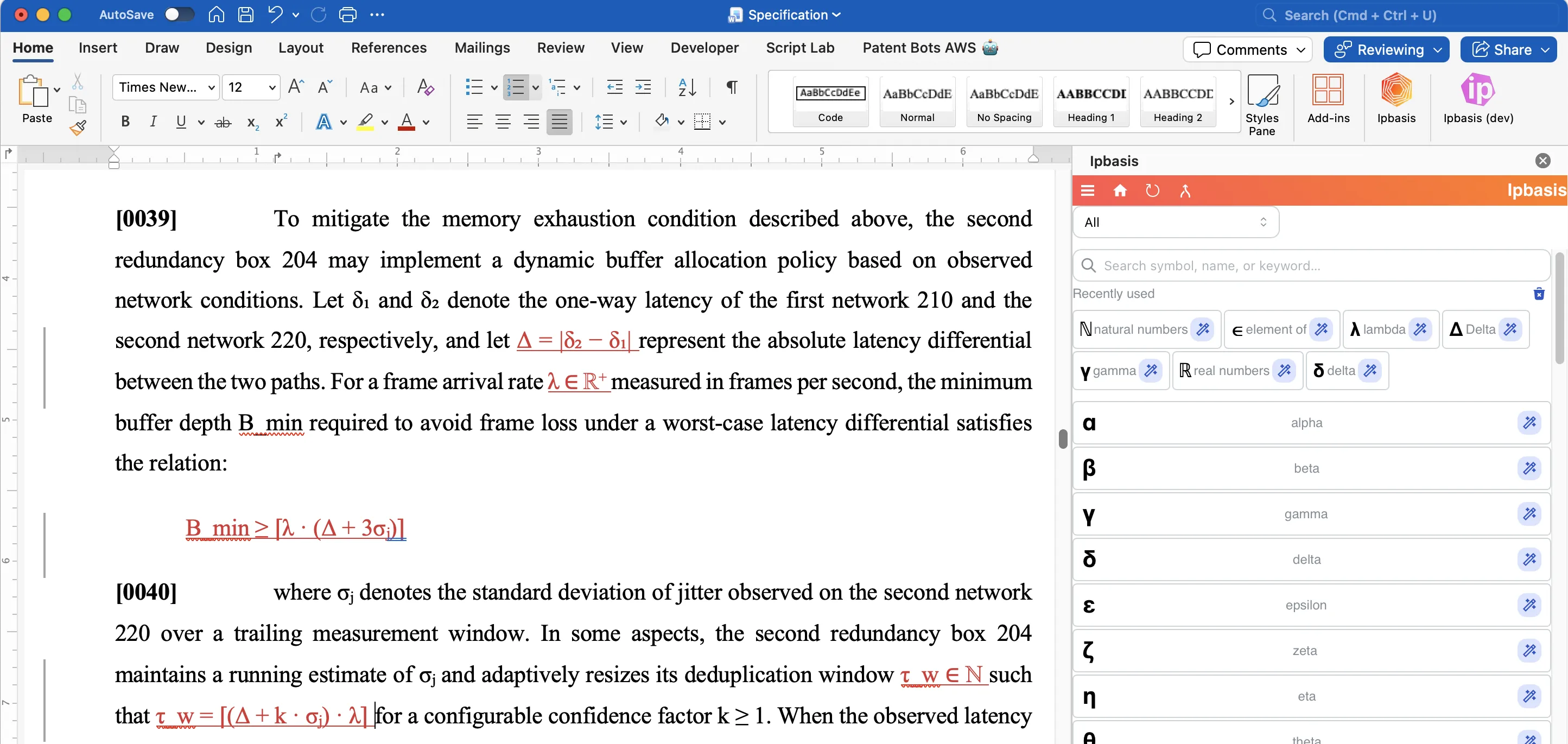Toggle Italic formatting
The height and width of the screenshot is (744, 1568).
click(x=153, y=122)
